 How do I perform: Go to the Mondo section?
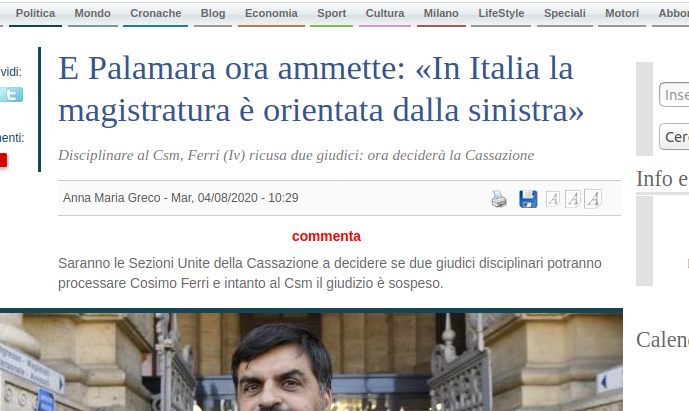(x=92, y=14)
